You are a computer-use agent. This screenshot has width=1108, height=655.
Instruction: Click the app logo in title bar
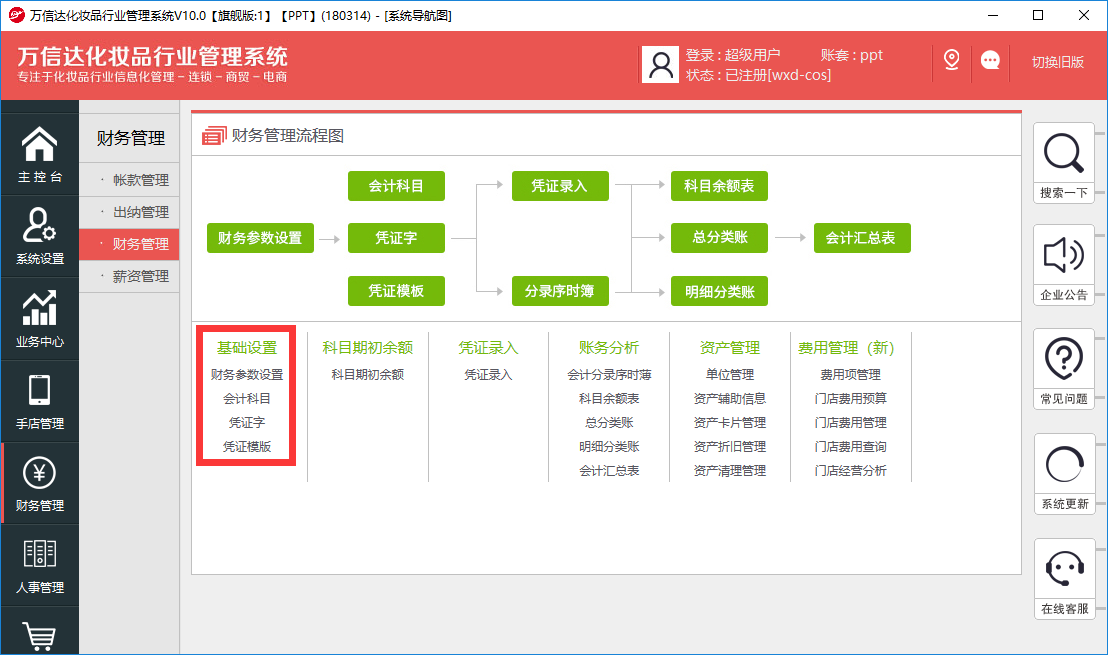click(16, 15)
